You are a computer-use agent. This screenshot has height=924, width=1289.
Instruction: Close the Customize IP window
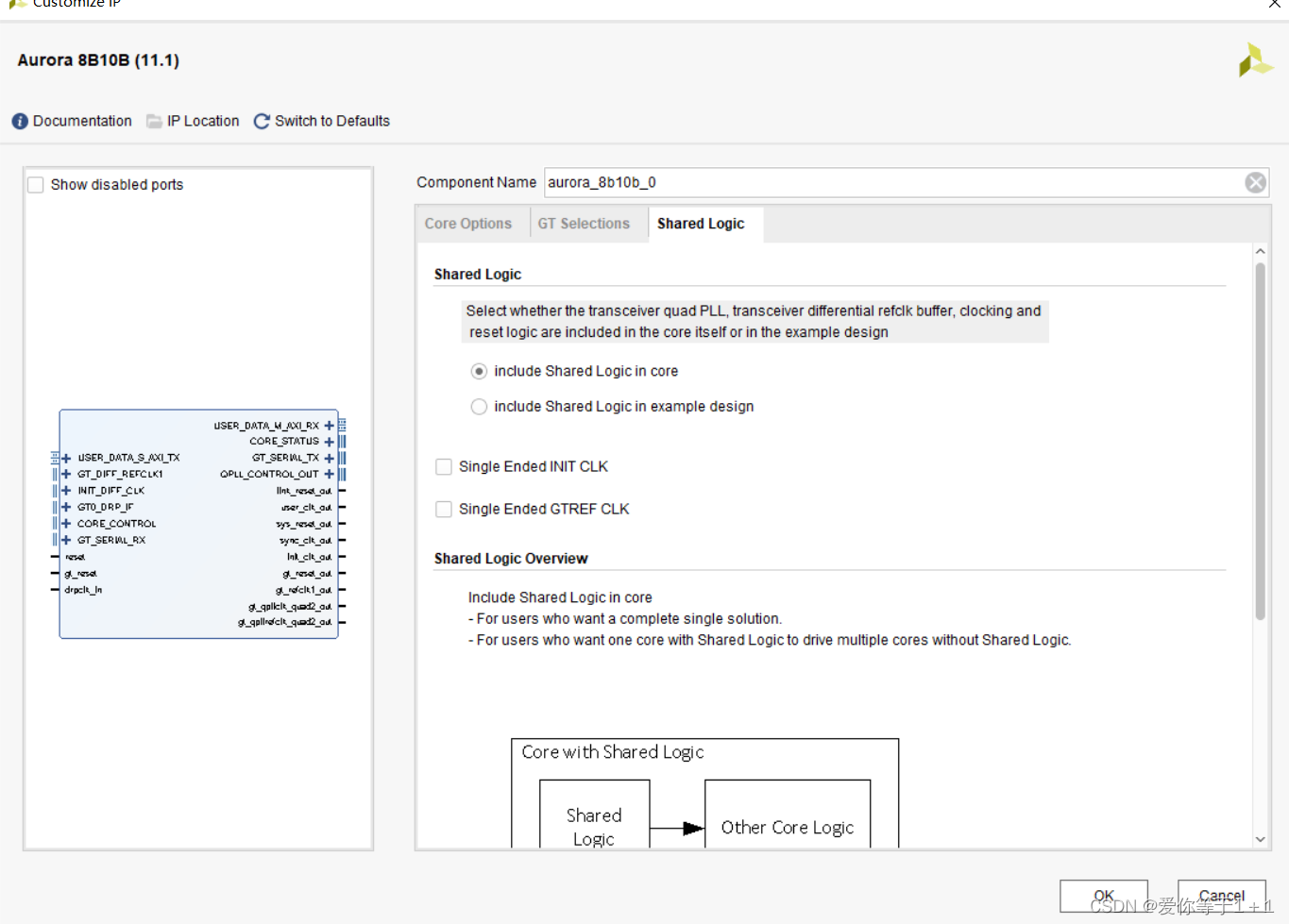pyautogui.click(x=1275, y=4)
